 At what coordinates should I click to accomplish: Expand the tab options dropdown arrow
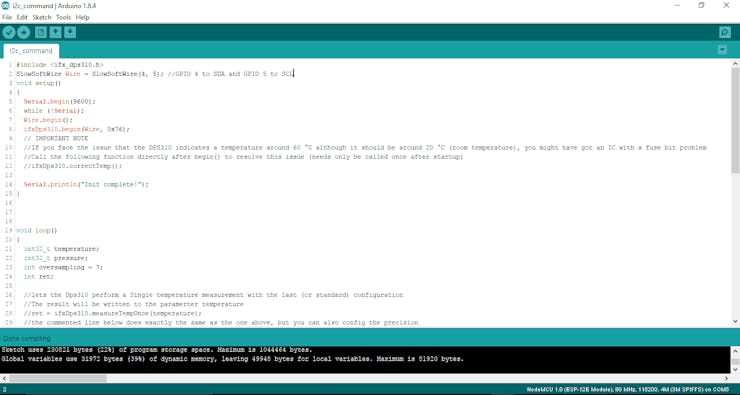(x=722, y=50)
